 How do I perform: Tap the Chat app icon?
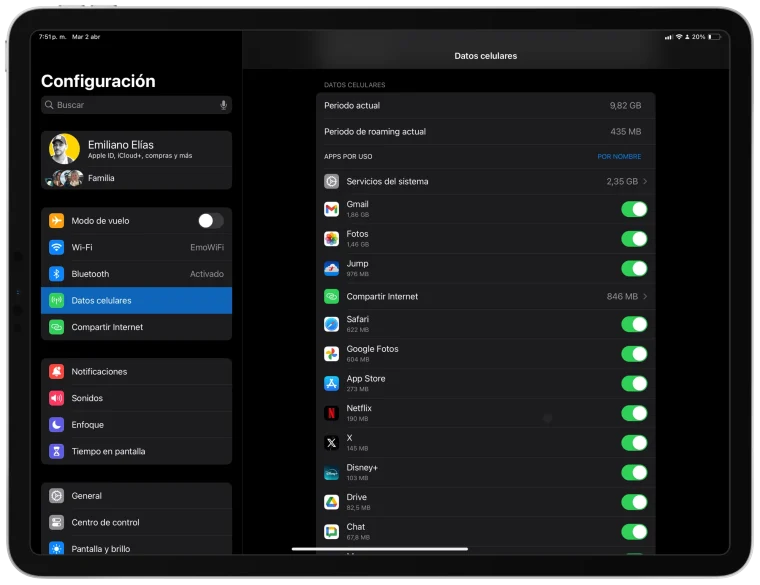[332, 532]
